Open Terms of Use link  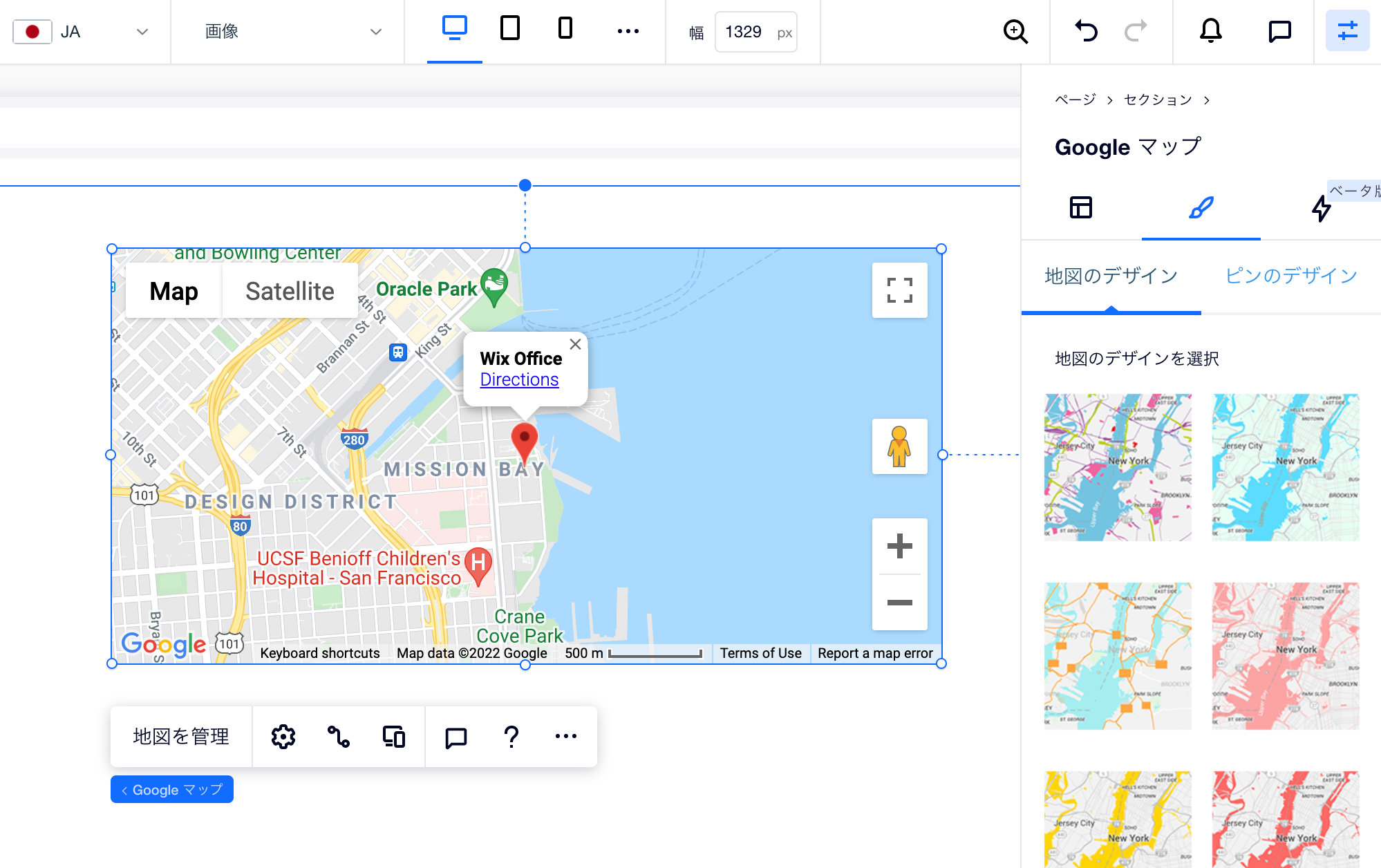click(760, 653)
